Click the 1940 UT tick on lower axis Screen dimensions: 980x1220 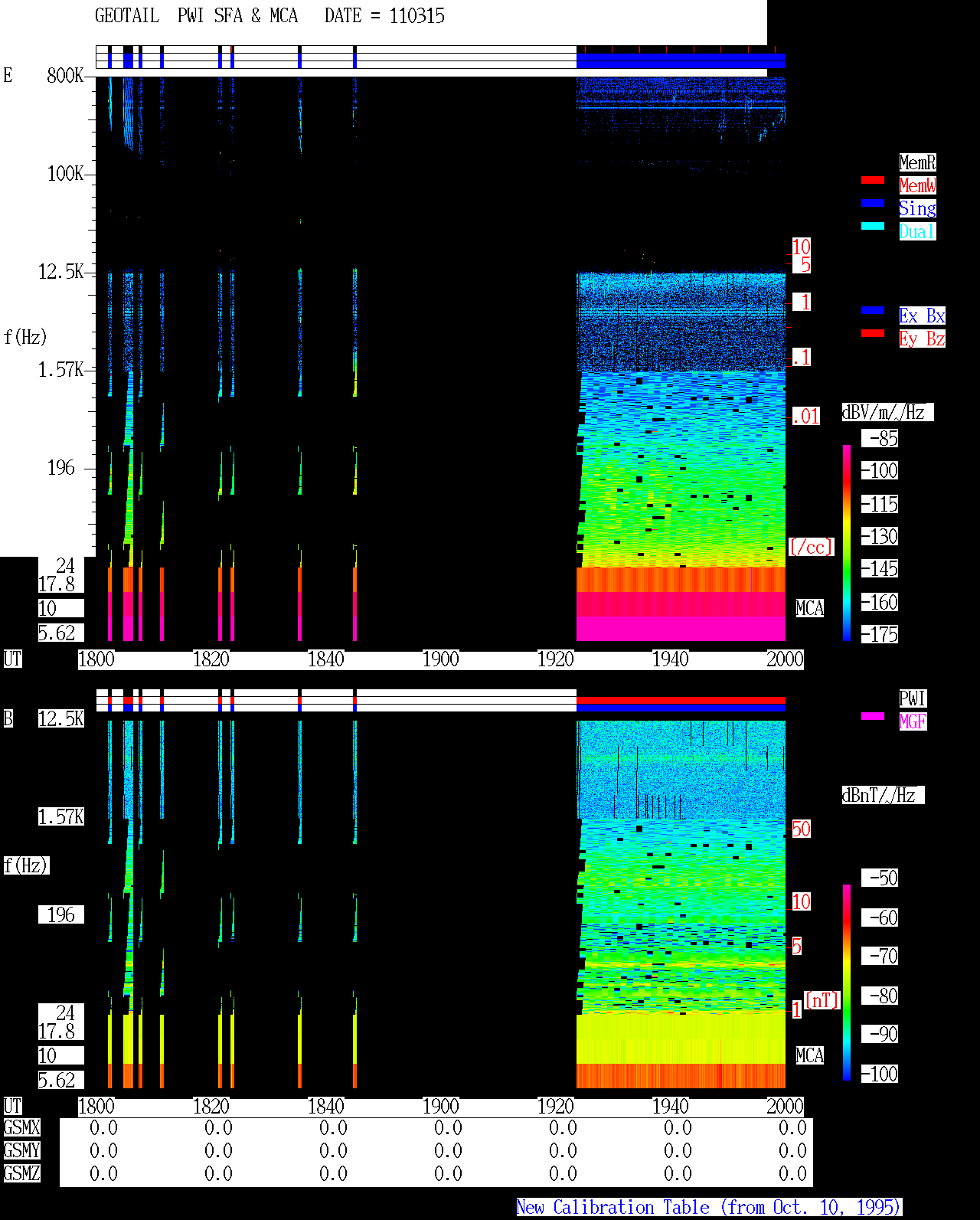(671, 1107)
